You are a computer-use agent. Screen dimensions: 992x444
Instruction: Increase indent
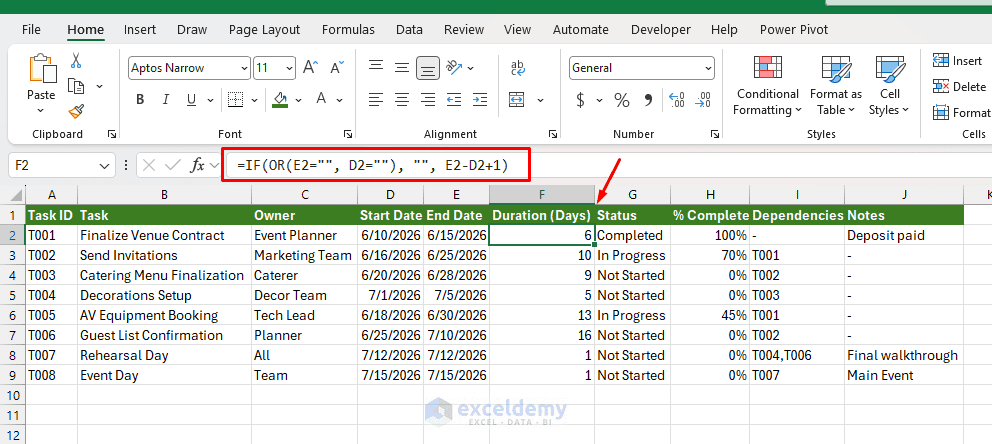tap(480, 99)
